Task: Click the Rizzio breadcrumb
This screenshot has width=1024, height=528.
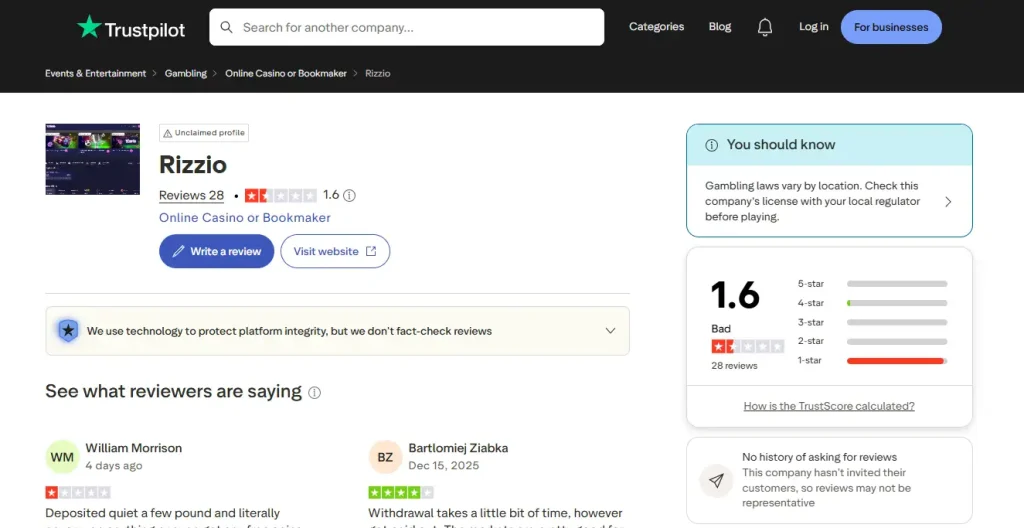Action: tap(377, 73)
